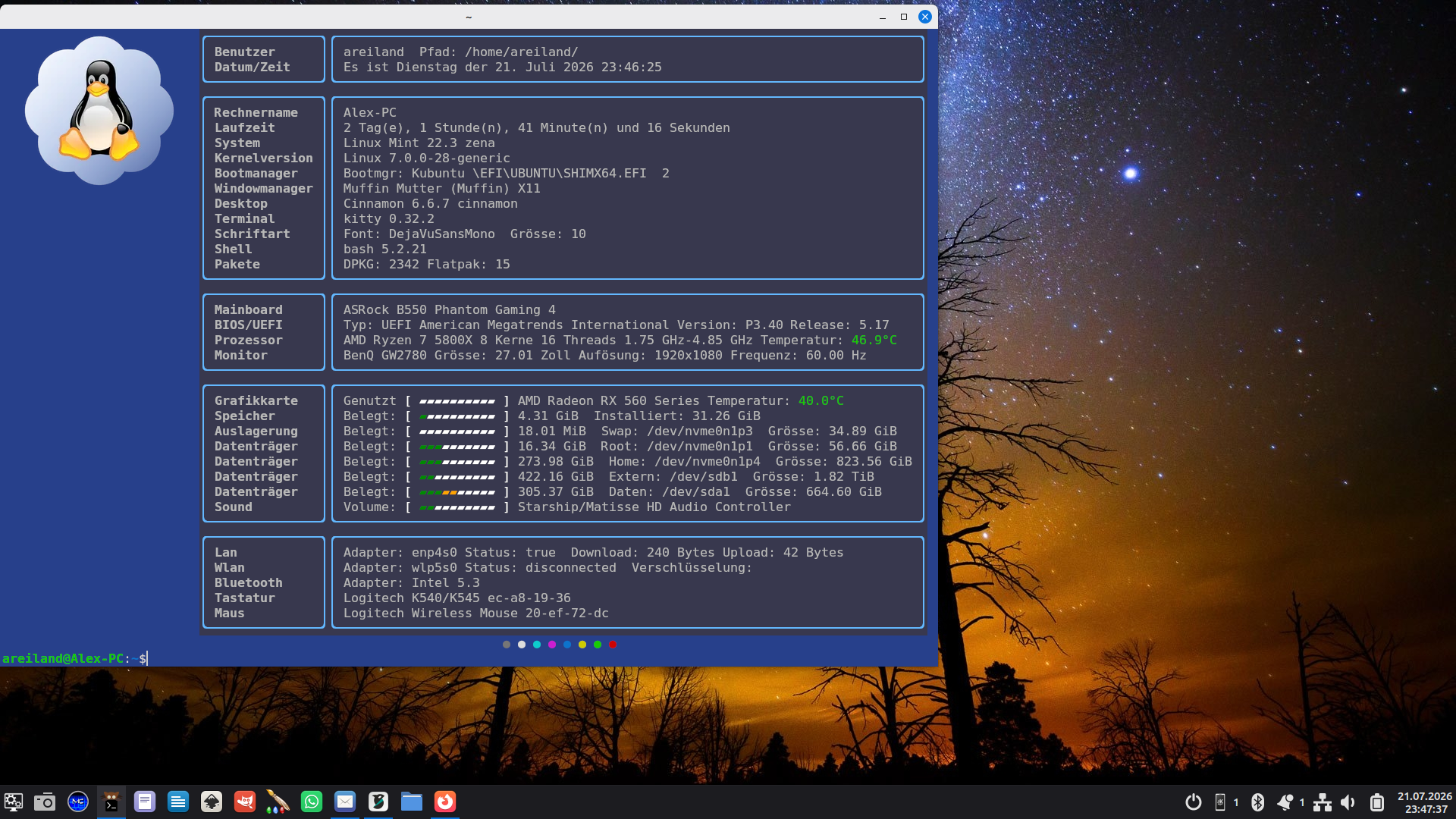Click 'Adapter: wlp5s0 Status: disconnected' line
The image size is (1456, 819).
[479, 568]
